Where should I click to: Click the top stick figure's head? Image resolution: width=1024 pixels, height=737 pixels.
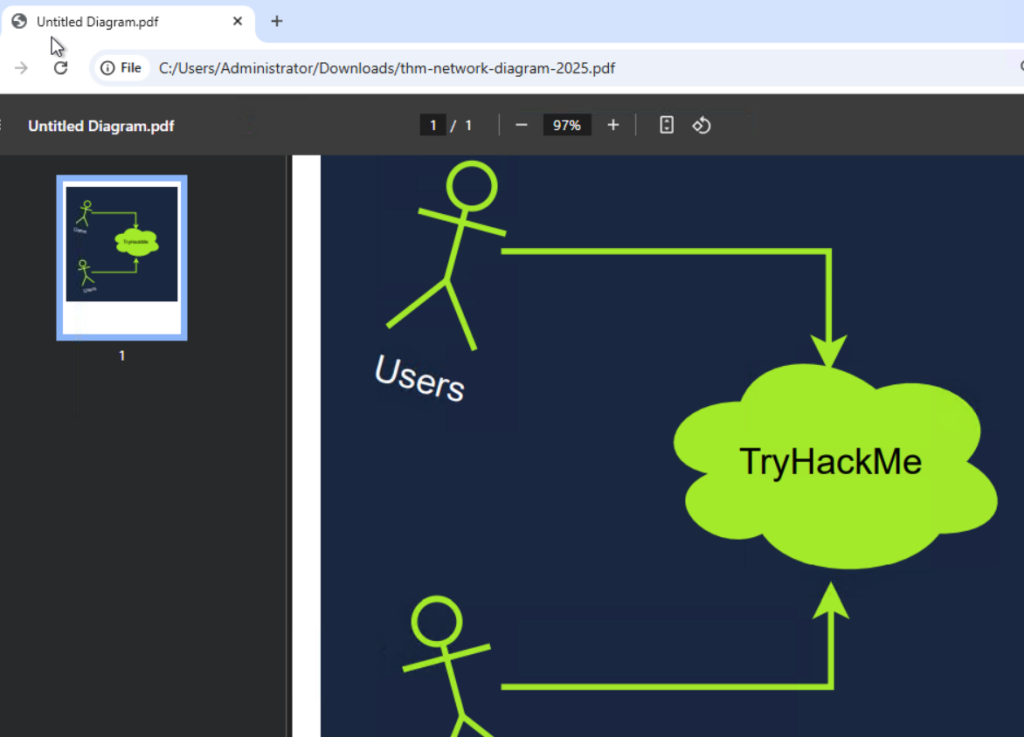470,187
